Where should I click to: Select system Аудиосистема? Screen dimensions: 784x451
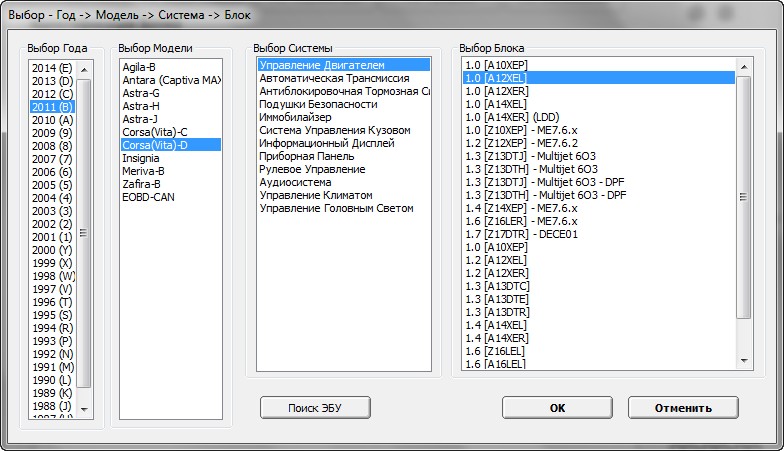coord(344,182)
